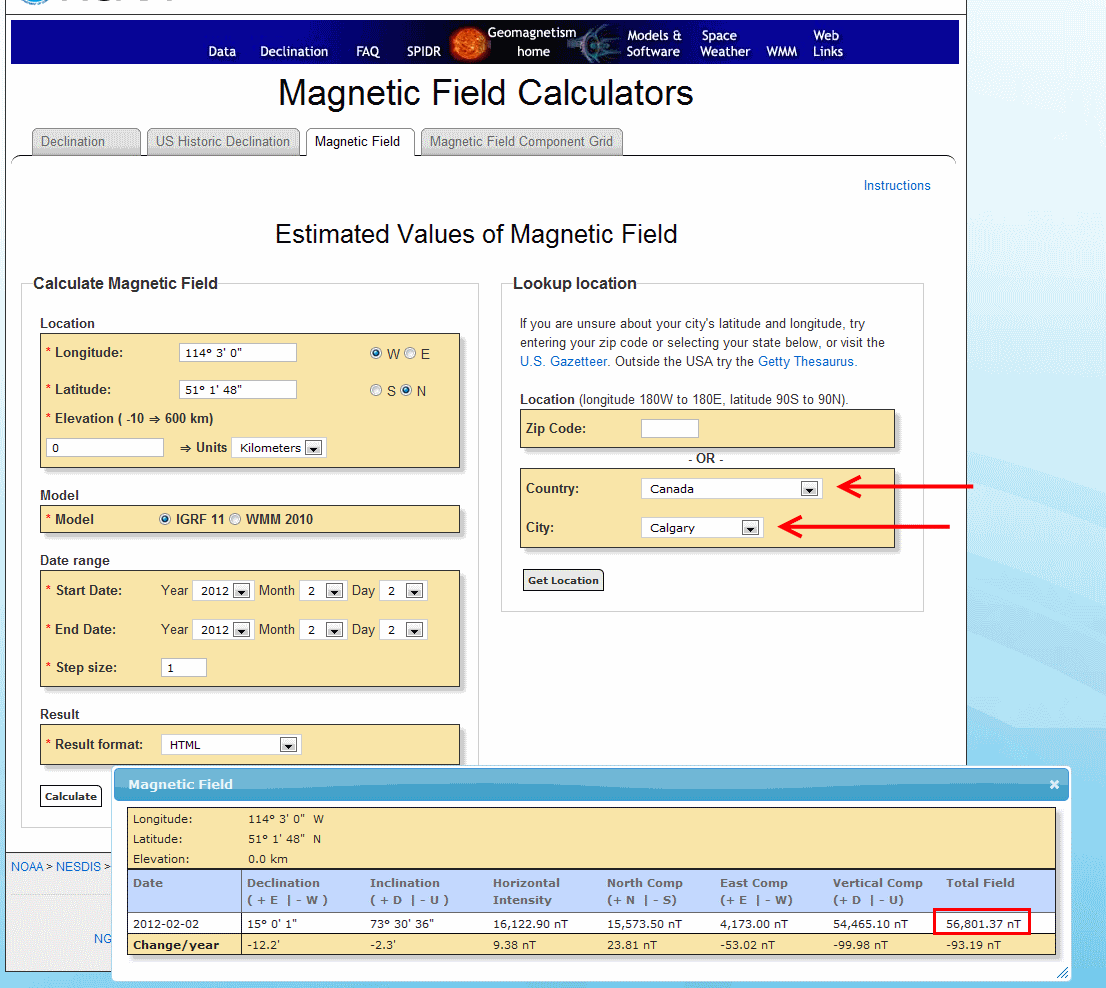Open the City dropdown showing Calgary

click(702, 527)
